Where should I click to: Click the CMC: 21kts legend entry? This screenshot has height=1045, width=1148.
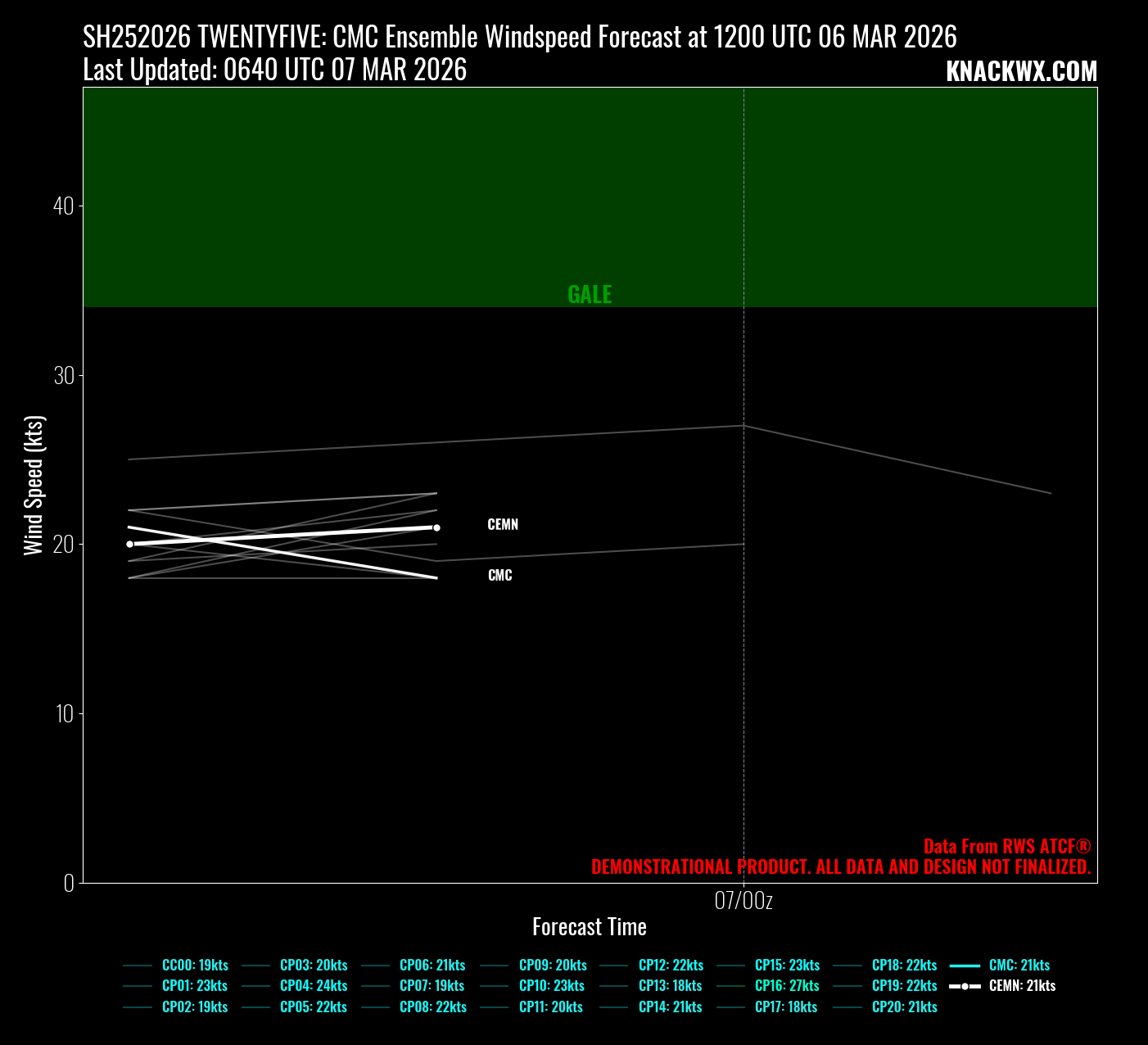[1019, 965]
